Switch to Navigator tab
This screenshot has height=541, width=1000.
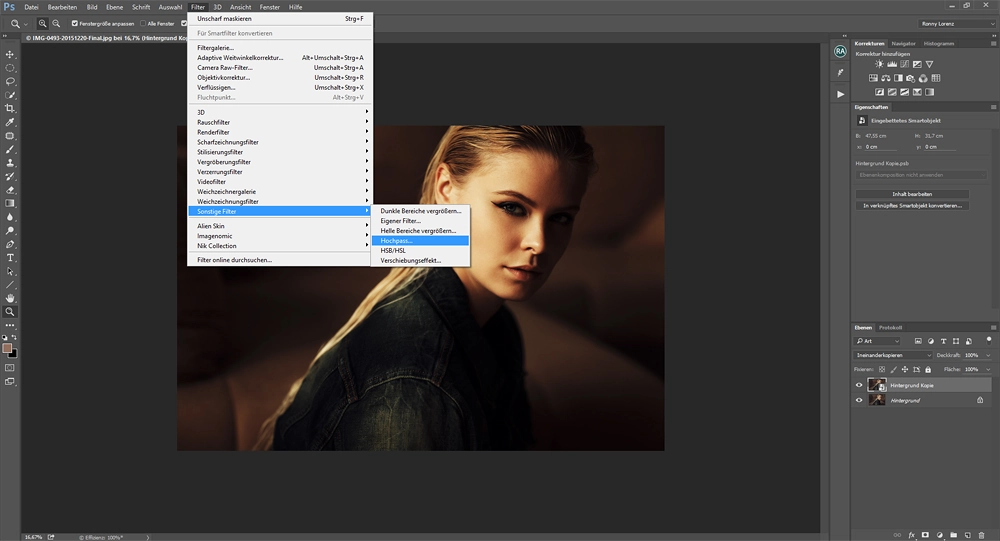click(x=903, y=43)
